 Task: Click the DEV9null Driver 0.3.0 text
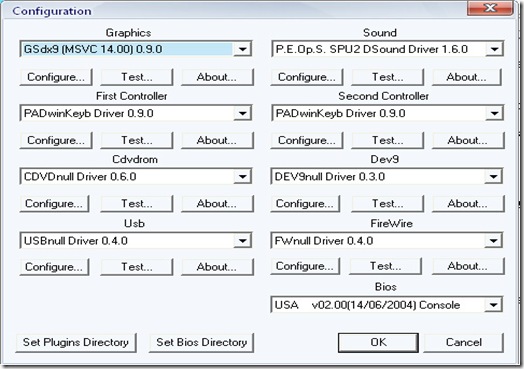click(x=330, y=176)
